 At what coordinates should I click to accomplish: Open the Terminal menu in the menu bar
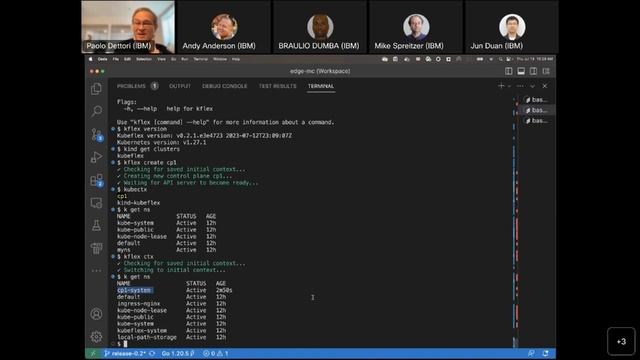click(200, 59)
